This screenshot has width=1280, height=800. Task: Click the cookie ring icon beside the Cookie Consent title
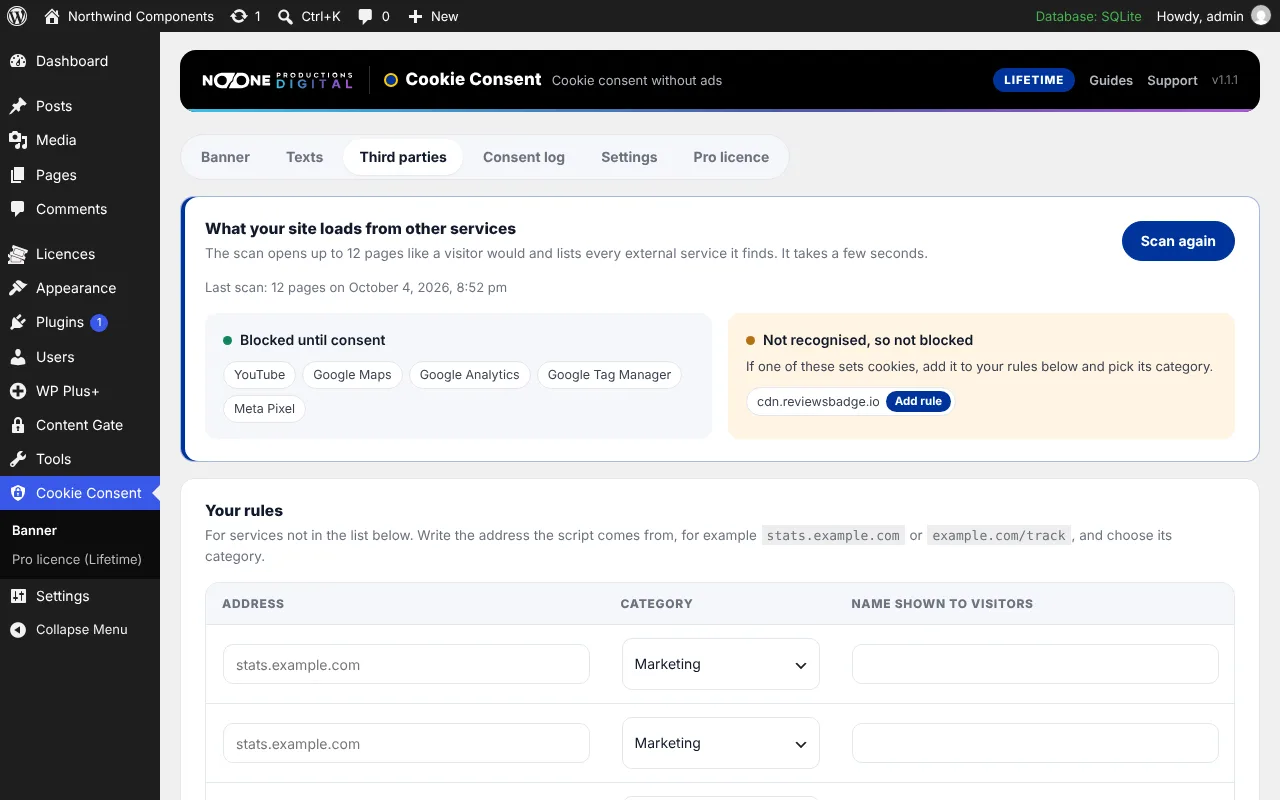pyautogui.click(x=391, y=80)
